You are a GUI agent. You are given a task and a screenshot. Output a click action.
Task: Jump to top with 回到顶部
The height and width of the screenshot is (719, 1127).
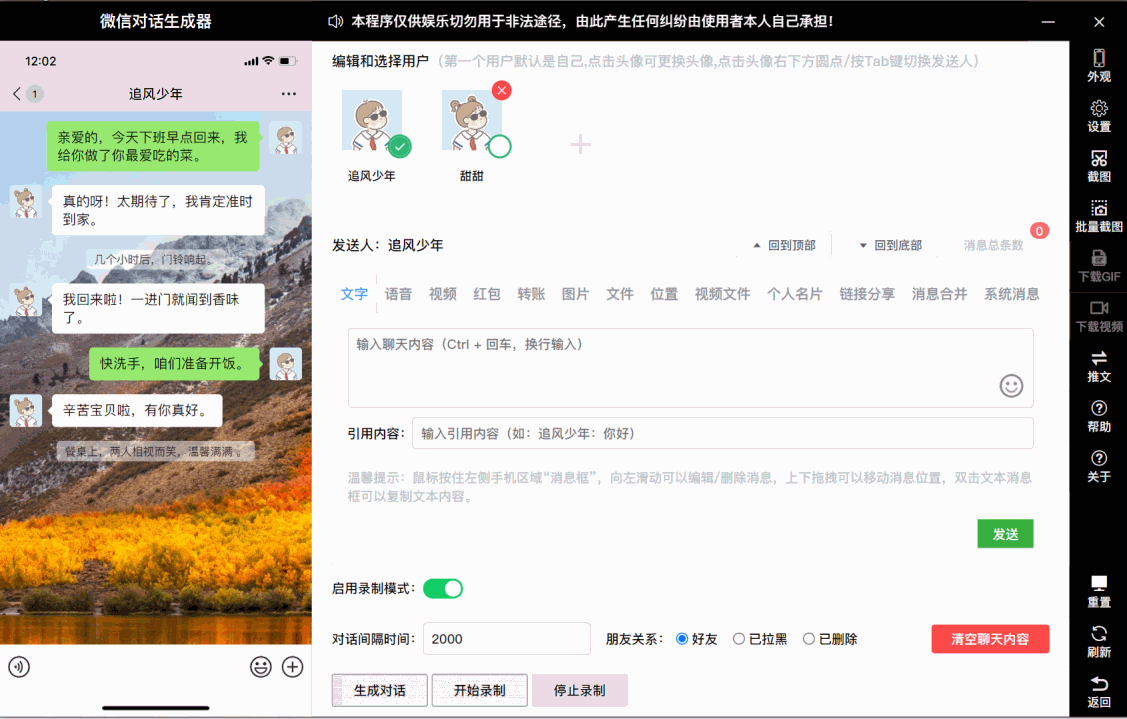[x=784, y=246]
